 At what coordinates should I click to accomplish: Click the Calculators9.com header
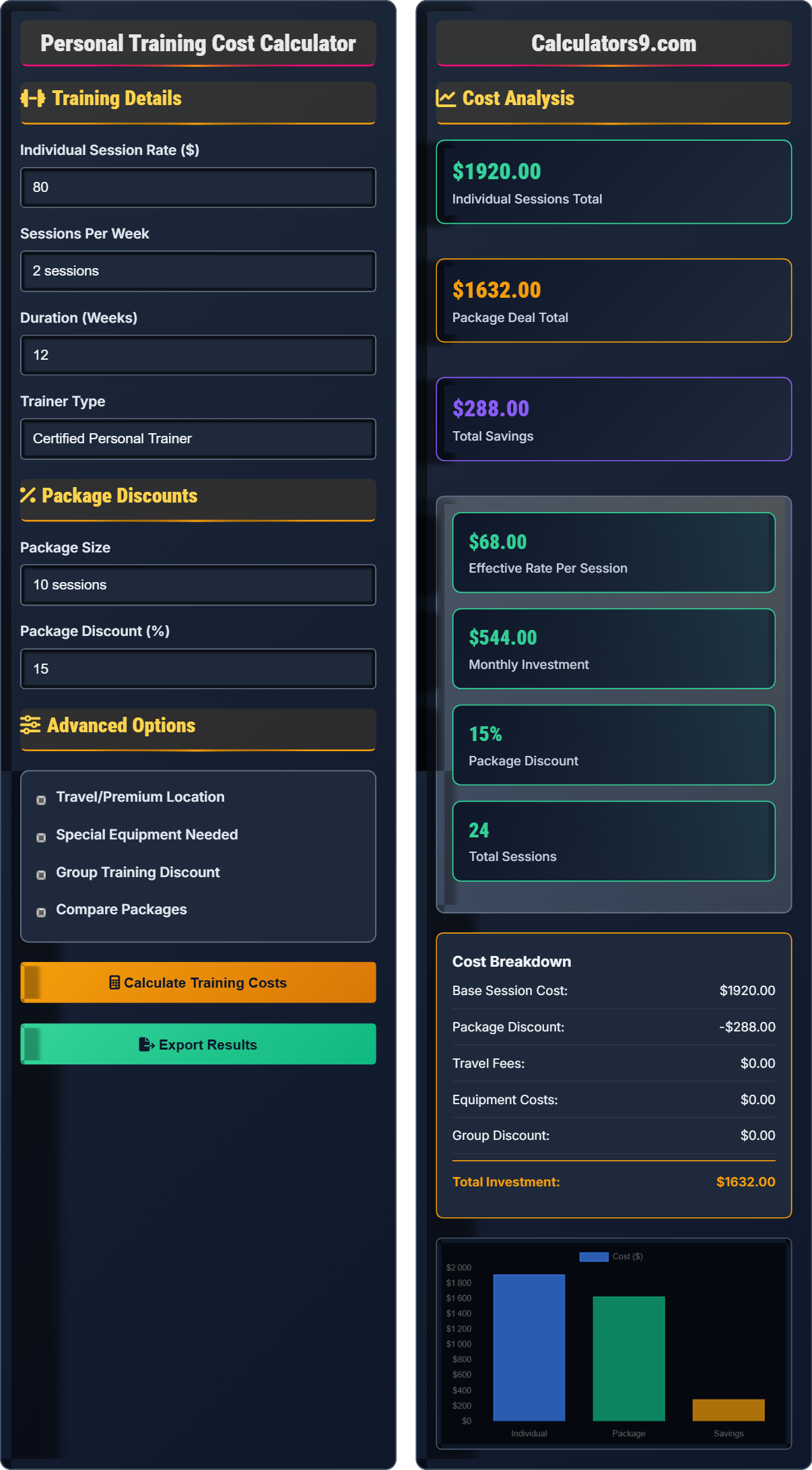[x=614, y=43]
